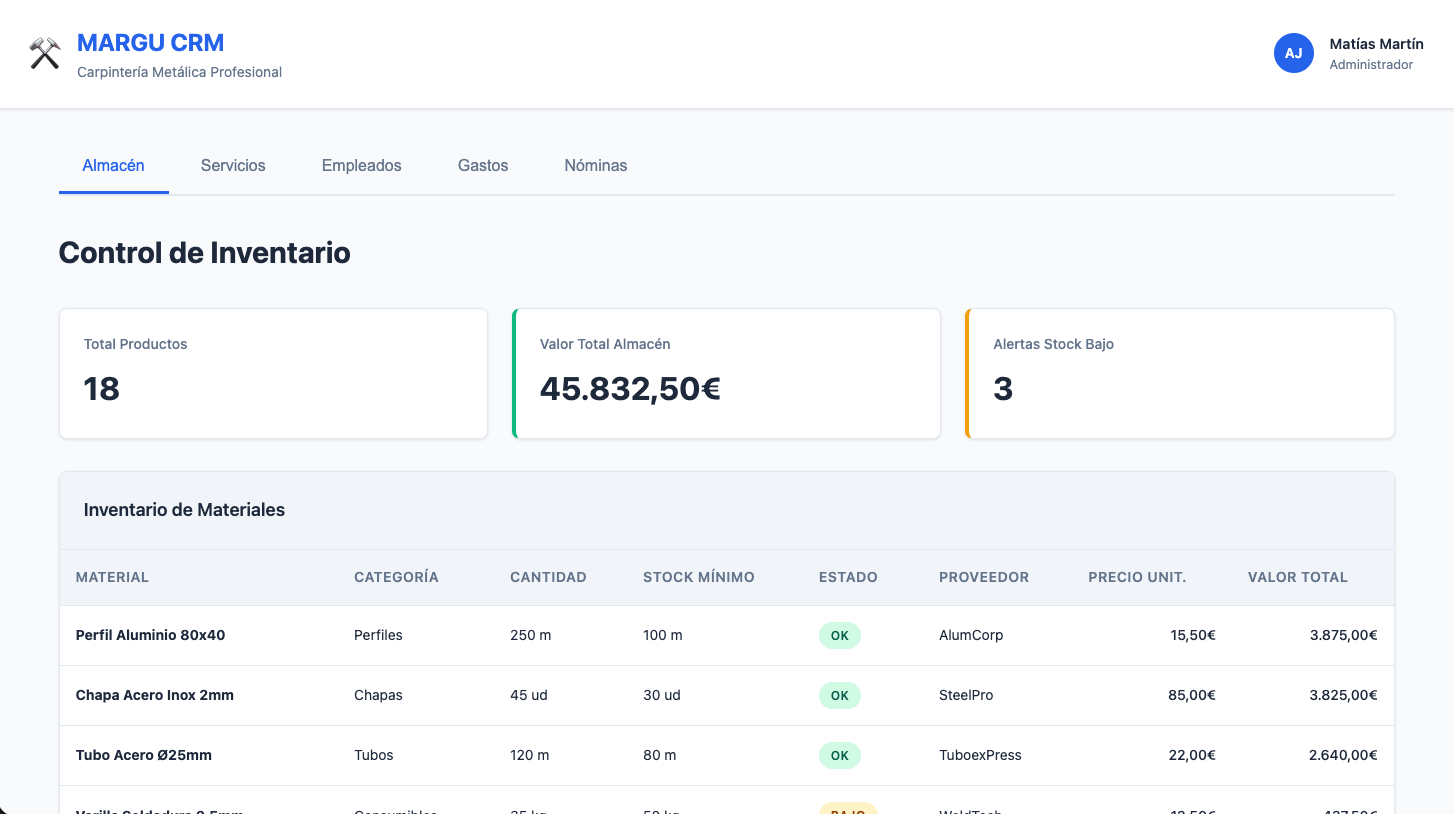This screenshot has width=1454, height=814.
Task: Open MARGU CRM home link
Action: 150,42
